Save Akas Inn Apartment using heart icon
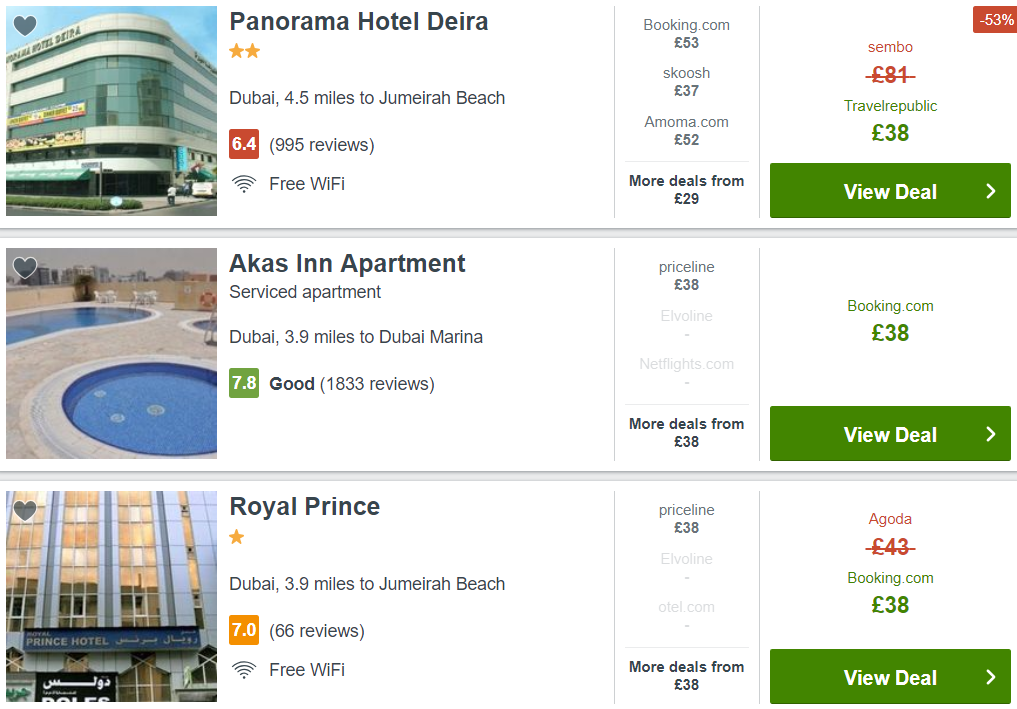This screenshot has height=709, width=1017. 25,268
